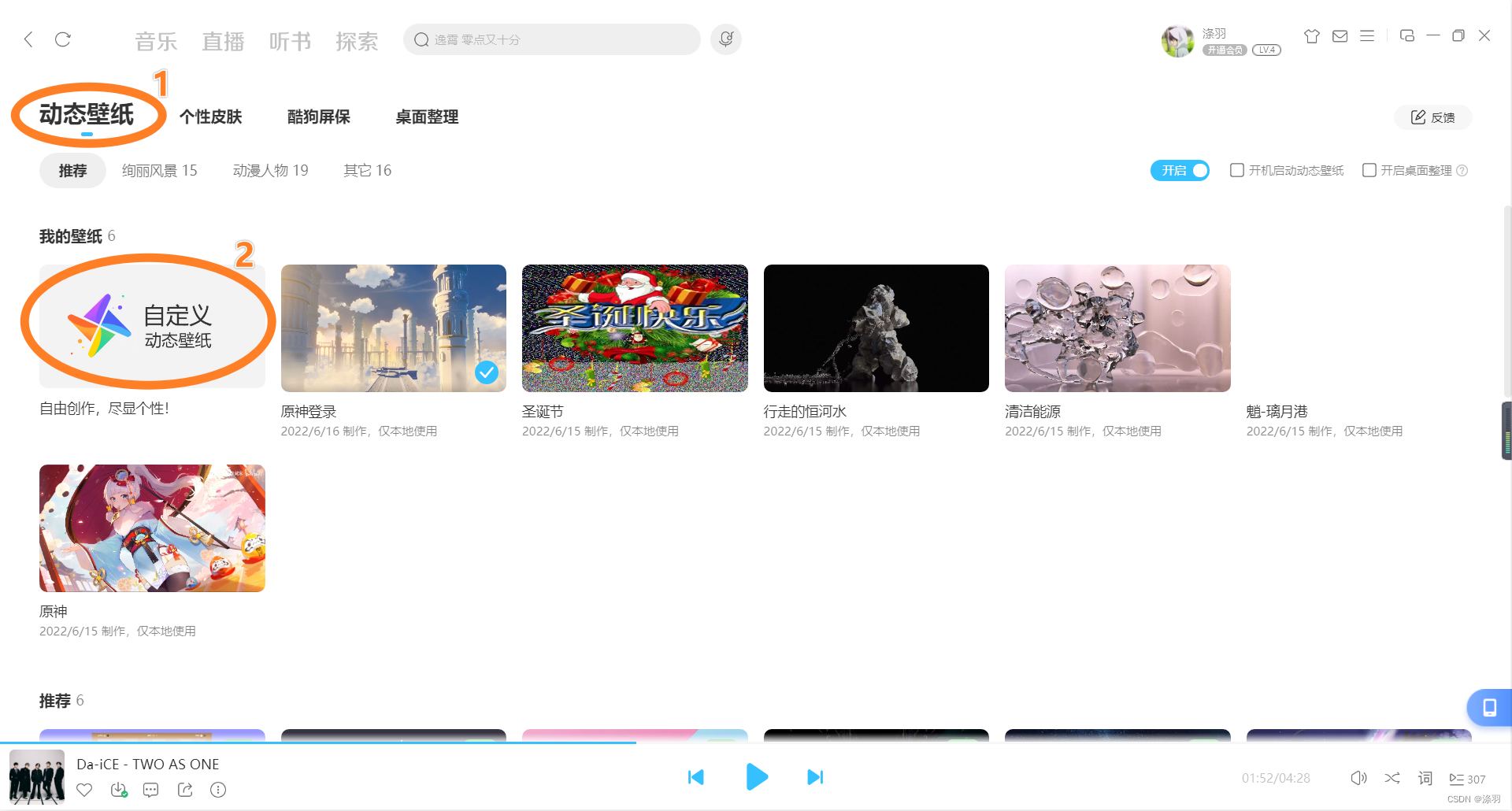Select the 圣诞节 wallpaper thumbnail

(x=635, y=328)
